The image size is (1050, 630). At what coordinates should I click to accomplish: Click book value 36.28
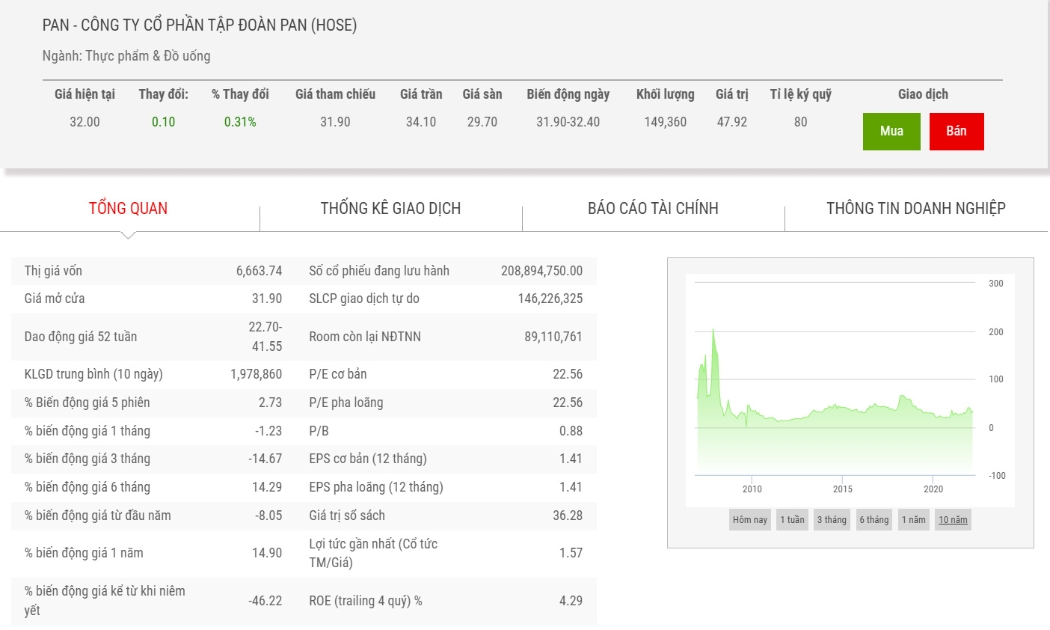pos(568,516)
